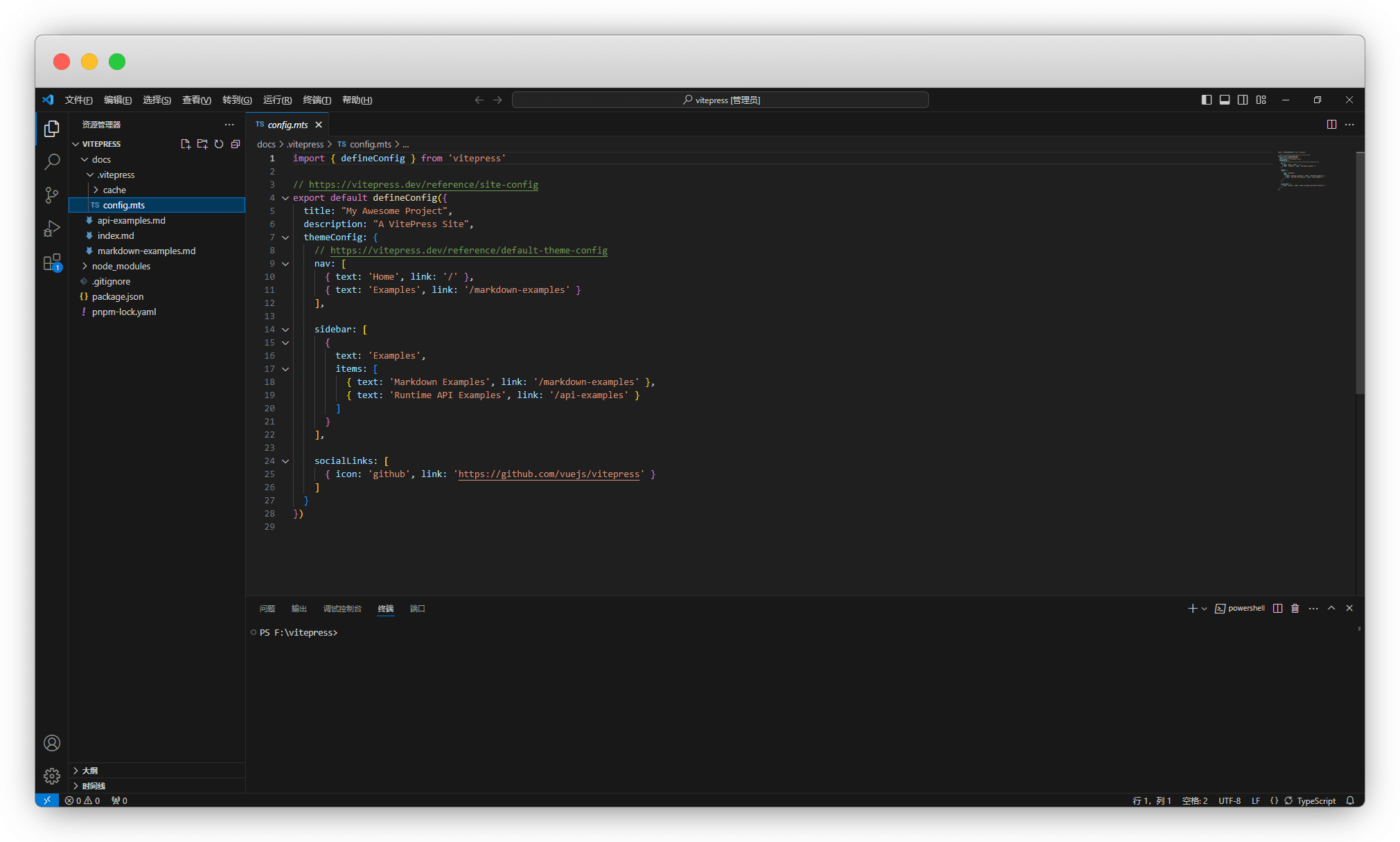Click the New File icon in explorer
Viewport: 1400px width, 842px height.
(x=186, y=144)
